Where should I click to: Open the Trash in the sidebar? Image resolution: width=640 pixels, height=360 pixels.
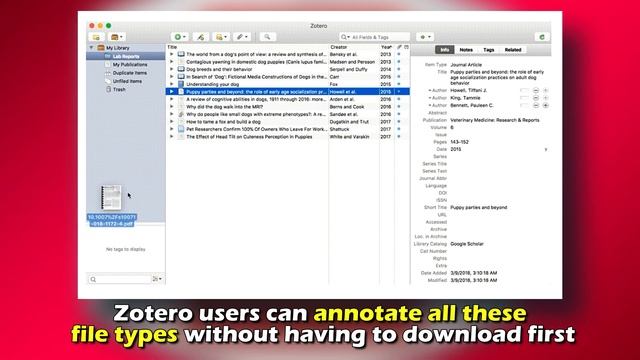(x=119, y=89)
